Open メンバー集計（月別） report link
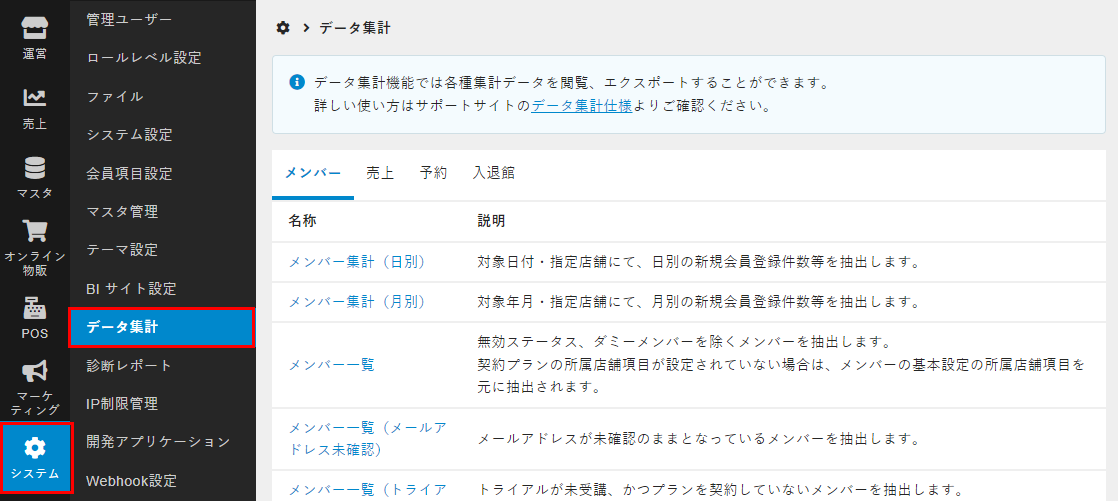 (357, 301)
